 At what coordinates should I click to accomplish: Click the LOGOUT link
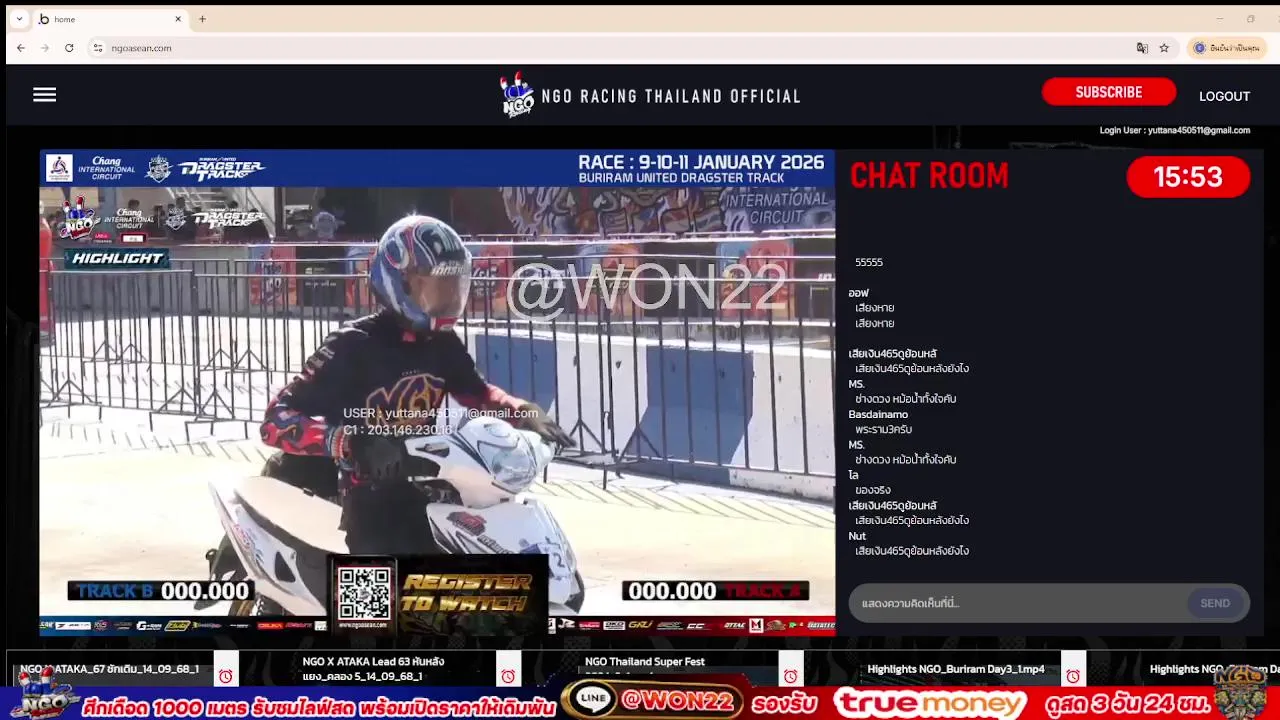[1224, 96]
